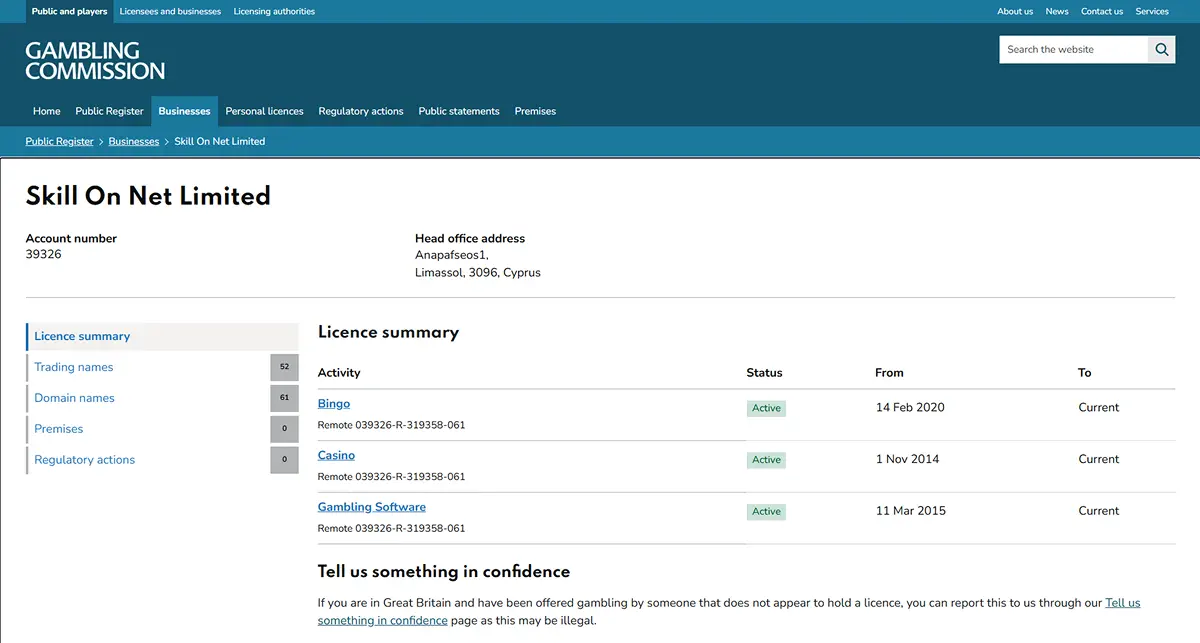Switch to Public and players tab

tap(69, 11)
